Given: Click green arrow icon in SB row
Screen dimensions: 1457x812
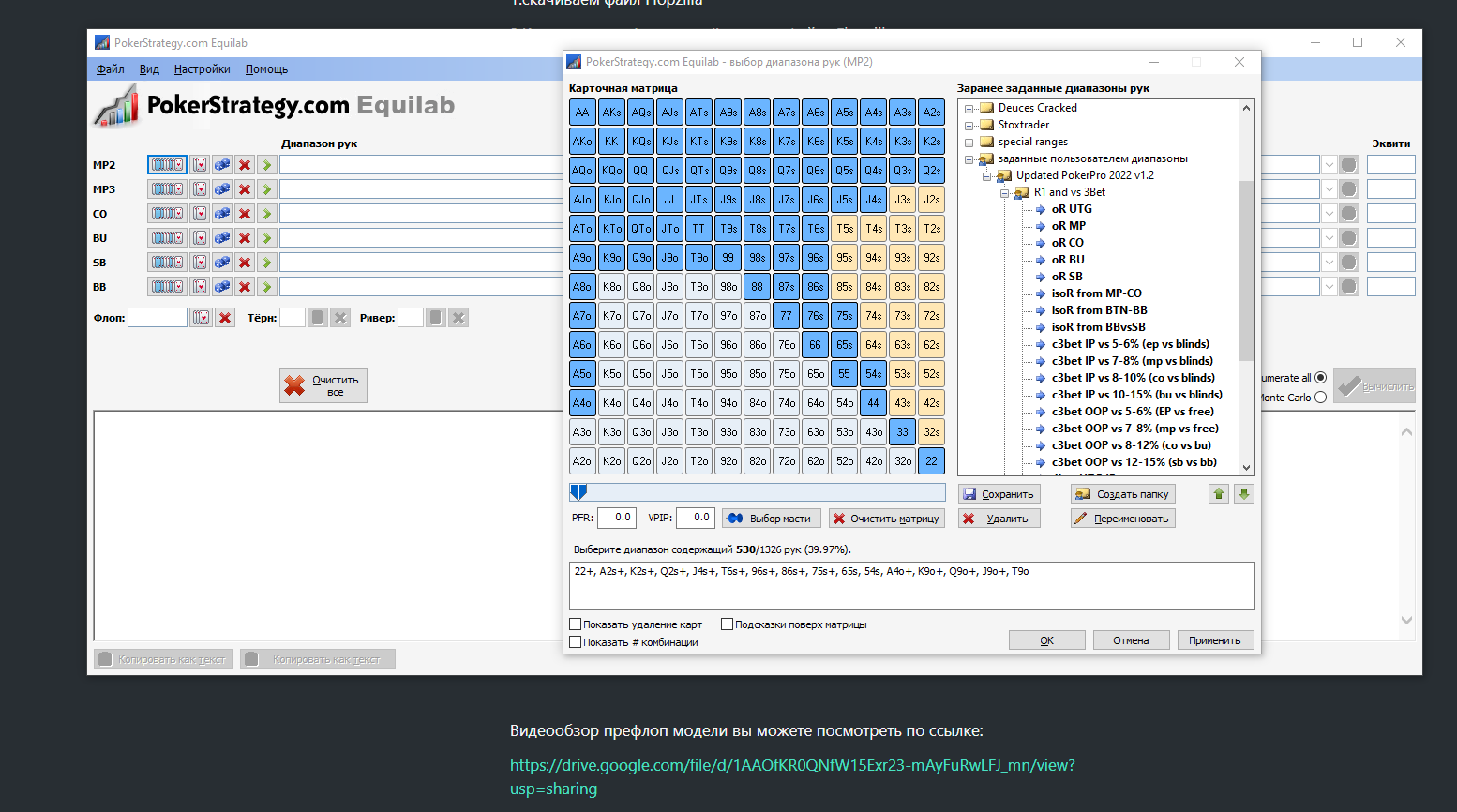Looking at the screenshot, I should click(267, 263).
